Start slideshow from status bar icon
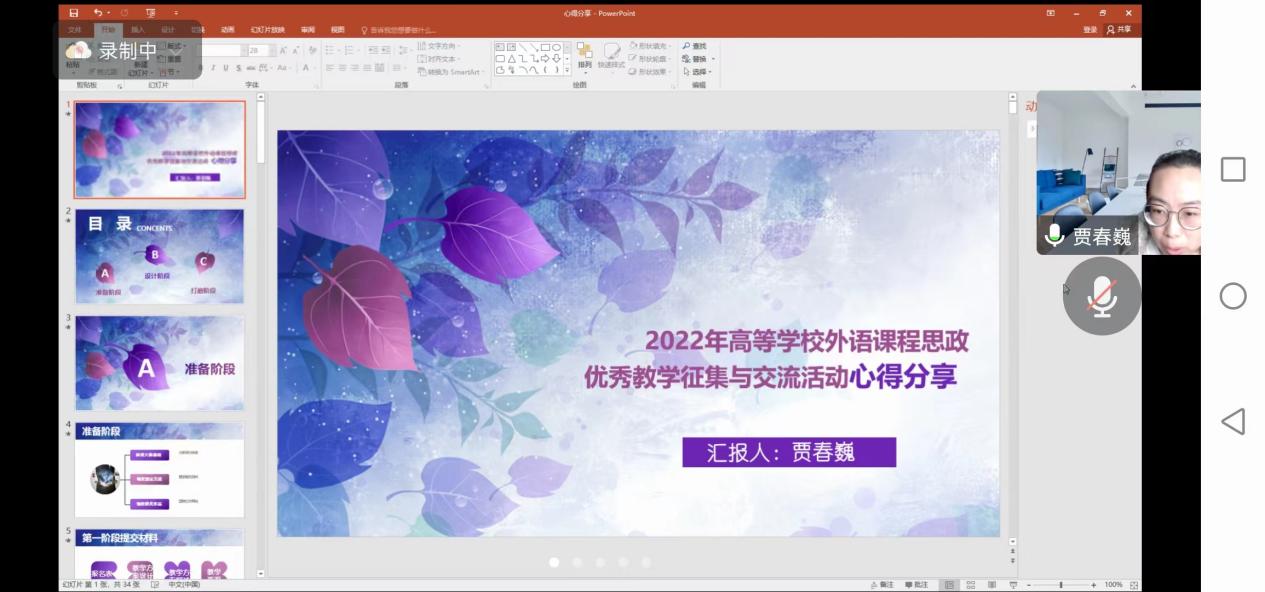 tap(1013, 585)
